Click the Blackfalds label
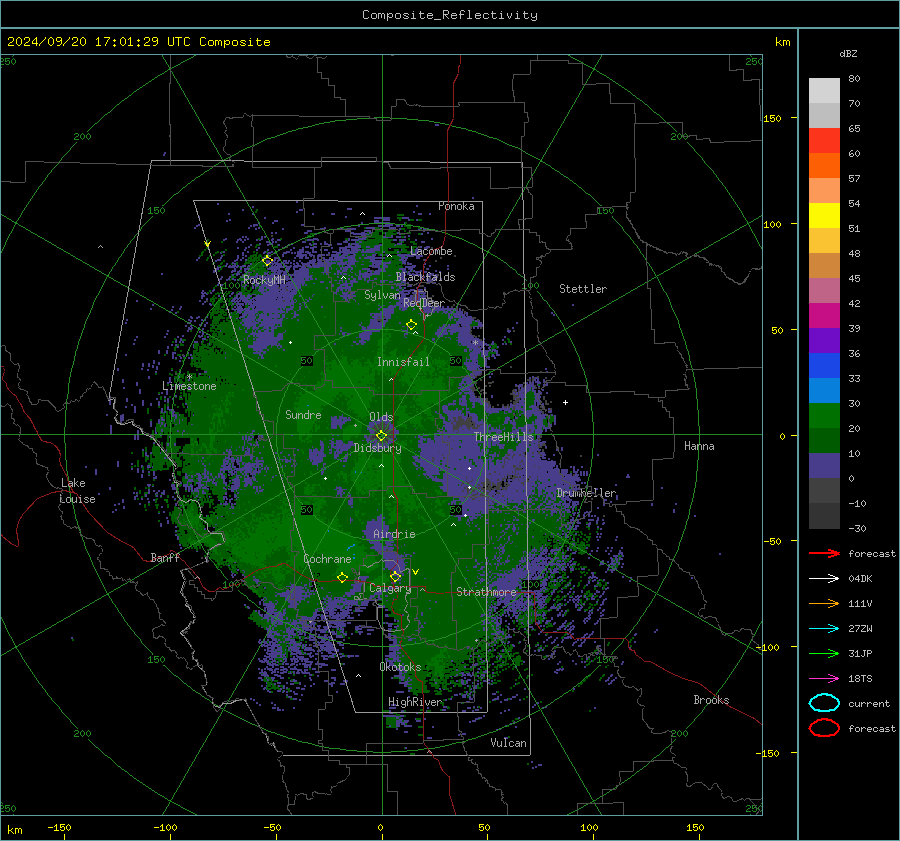The image size is (900, 841). (425, 277)
